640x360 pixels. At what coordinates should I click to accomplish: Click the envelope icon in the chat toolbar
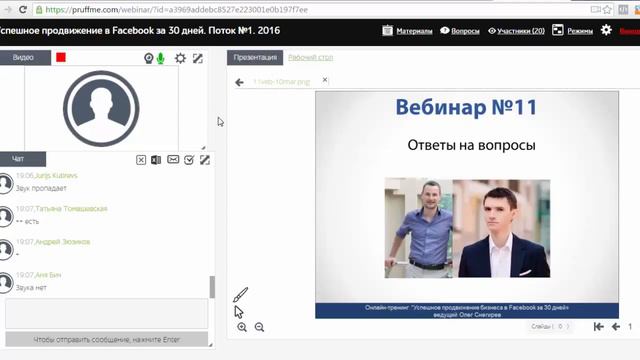click(173, 160)
